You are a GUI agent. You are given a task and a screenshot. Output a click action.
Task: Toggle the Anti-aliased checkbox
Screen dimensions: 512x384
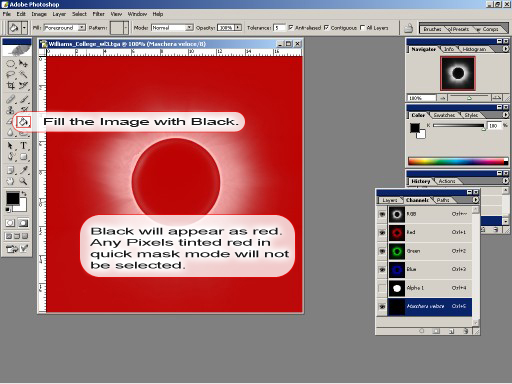coord(291,28)
